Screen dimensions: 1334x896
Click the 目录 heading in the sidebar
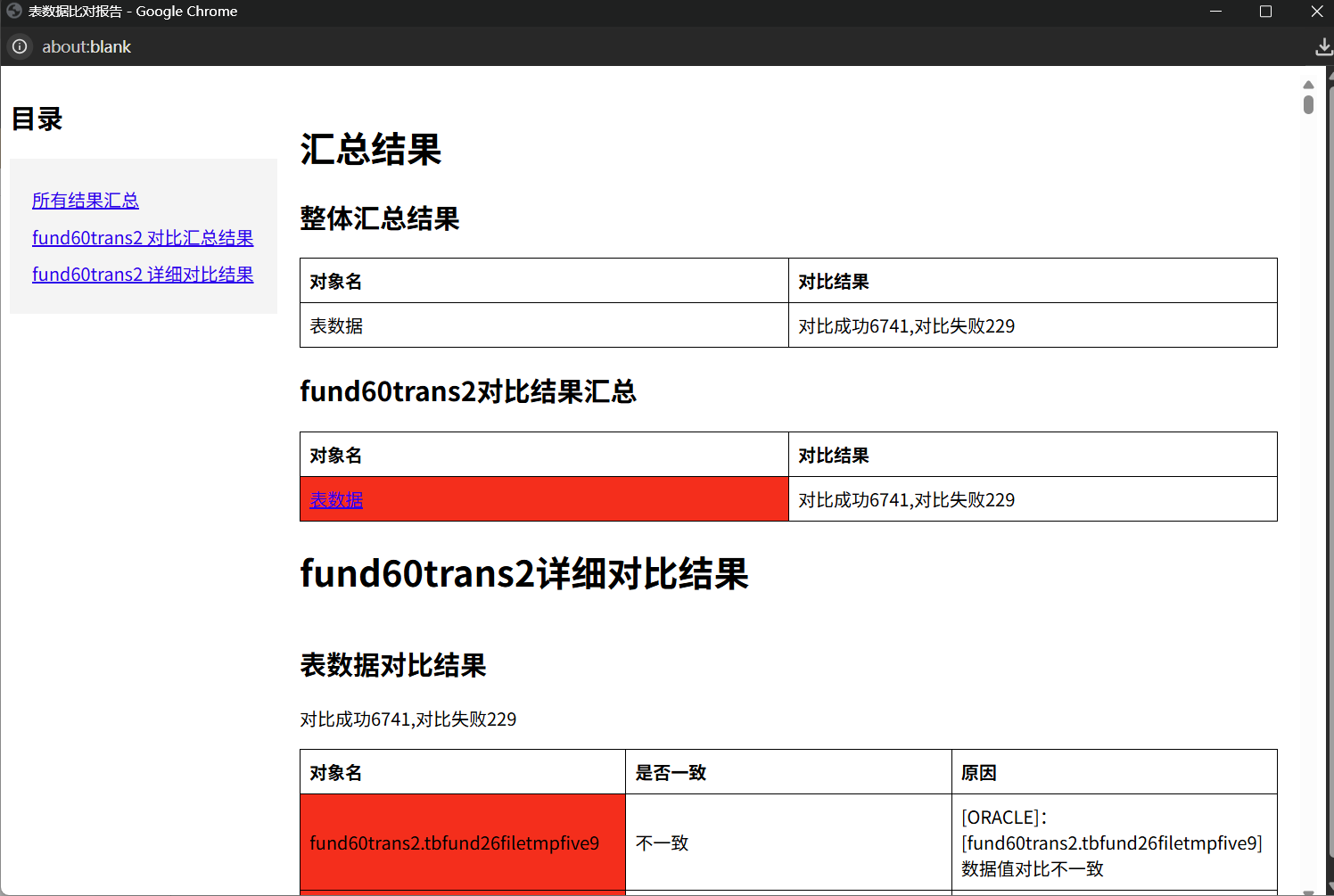pos(37,119)
